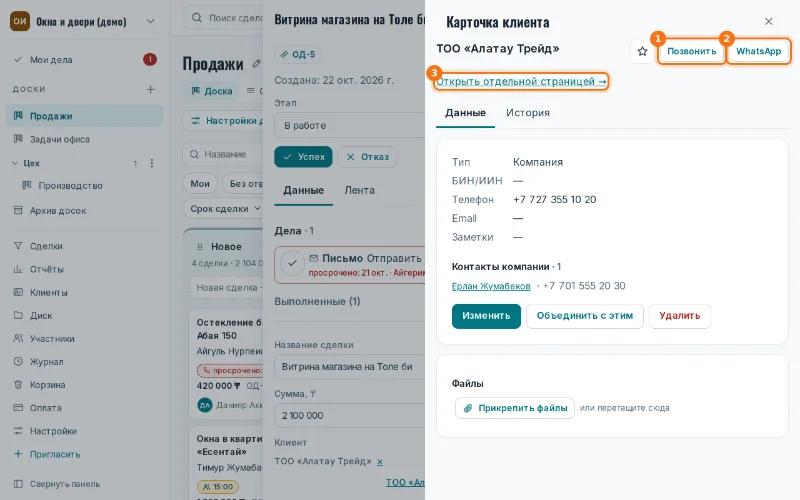Open the Задачи офиса board

coord(84,139)
